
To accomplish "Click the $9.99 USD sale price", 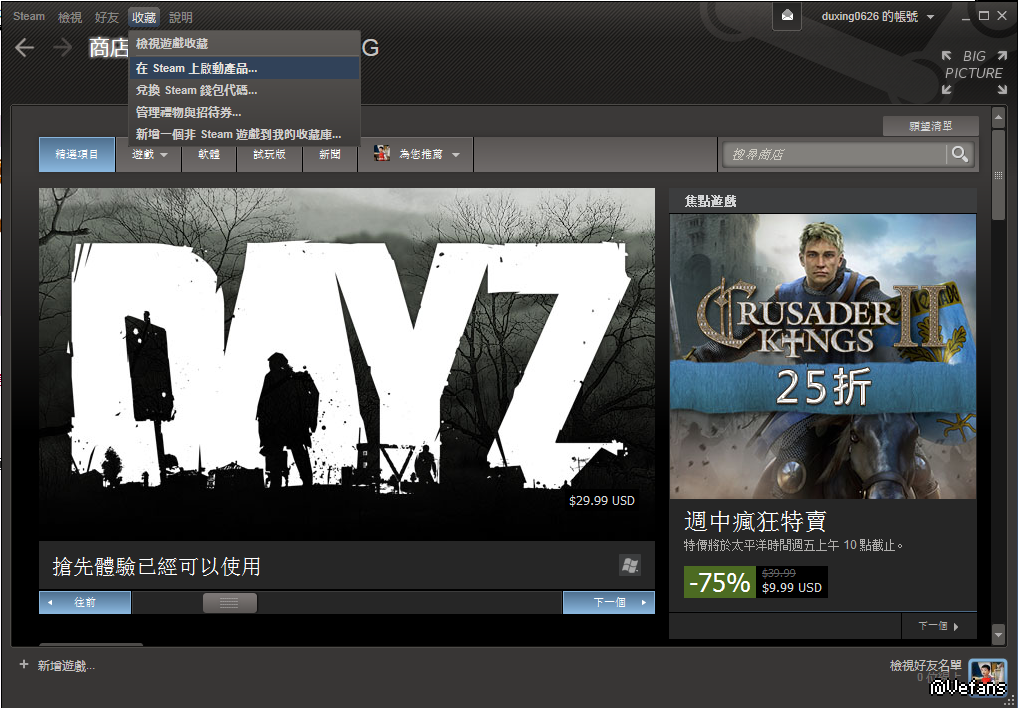I will (x=792, y=588).
